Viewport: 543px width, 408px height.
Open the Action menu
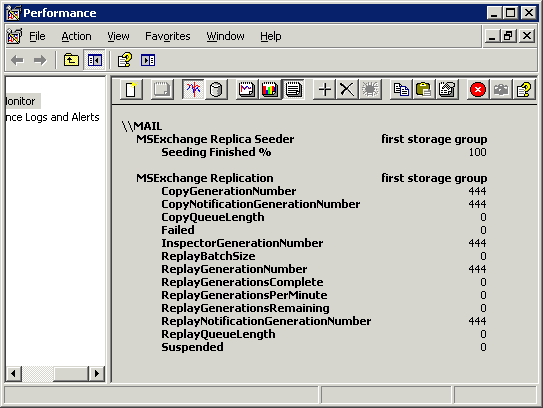pos(77,36)
